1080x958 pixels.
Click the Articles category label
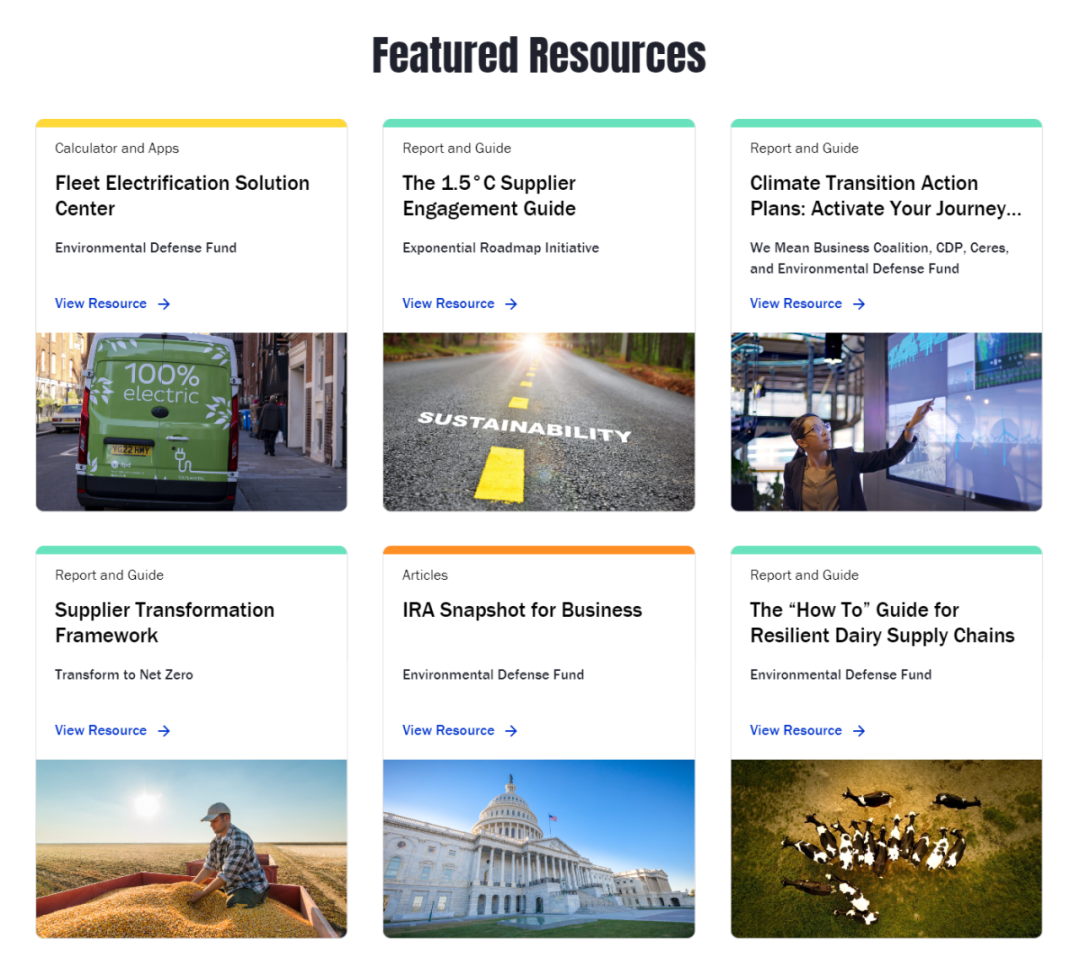click(425, 575)
